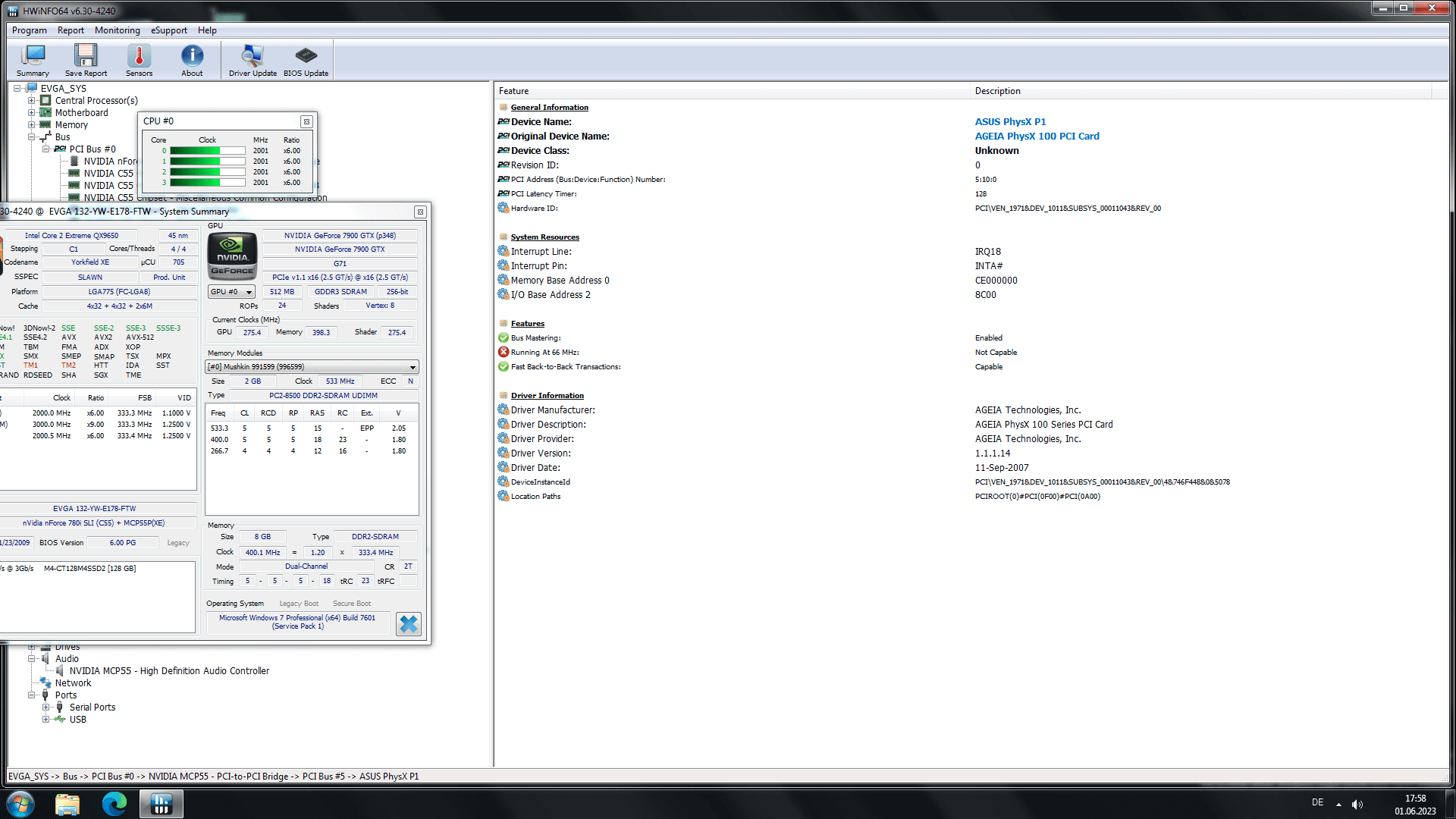Collapse the Bus tree node
1456x819 pixels.
32,137
